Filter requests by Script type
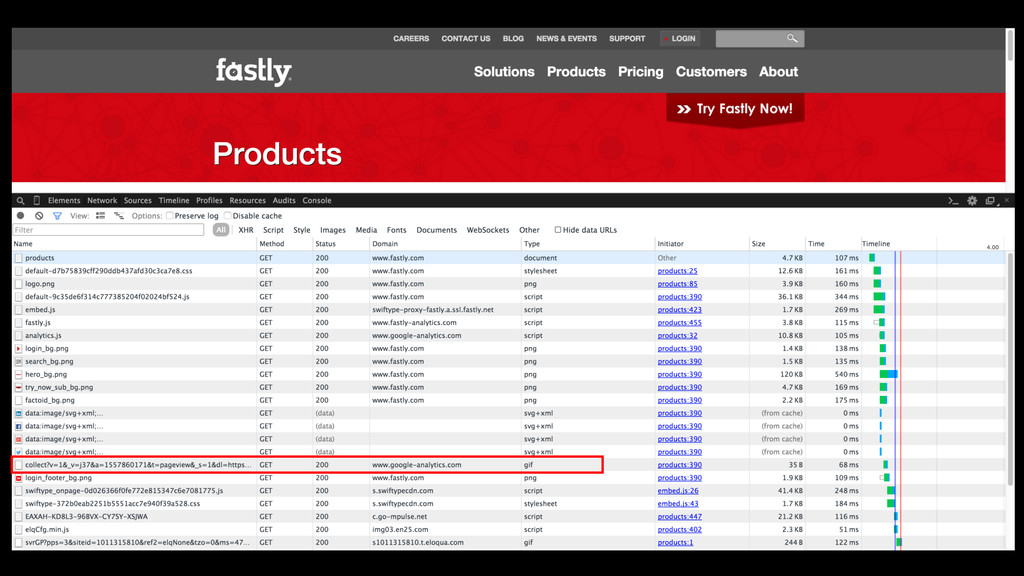 click(273, 230)
